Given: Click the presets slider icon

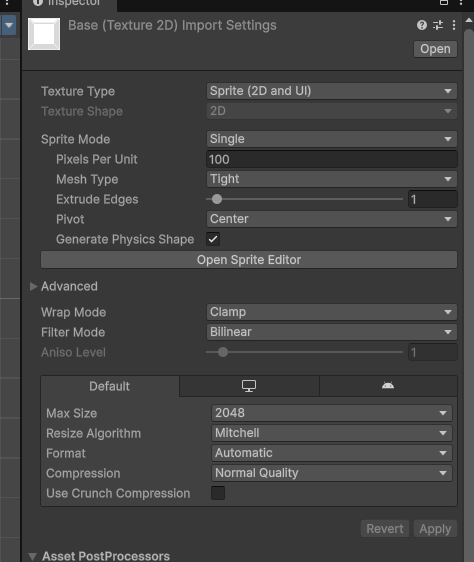Looking at the screenshot, I should point(438,25).
